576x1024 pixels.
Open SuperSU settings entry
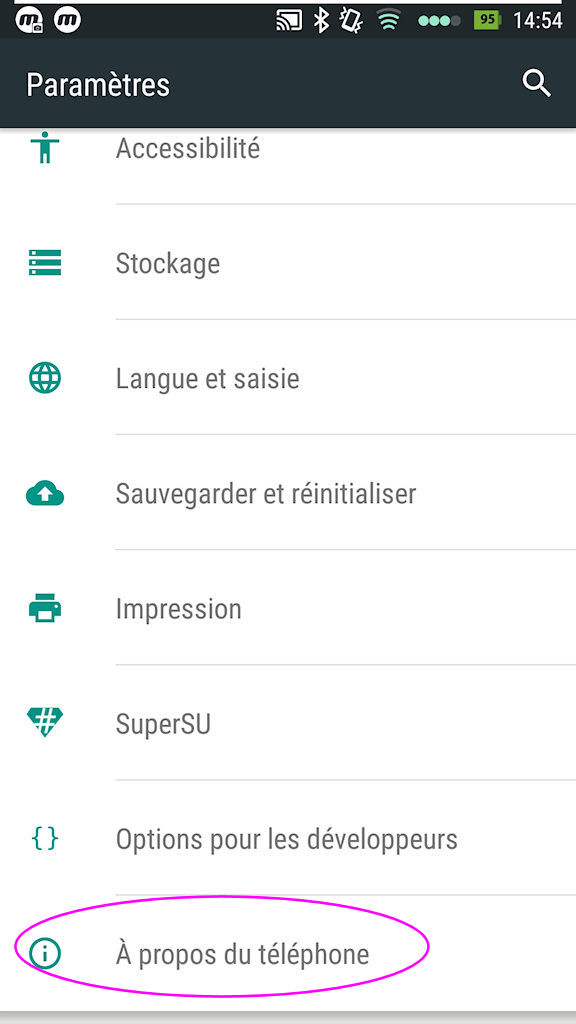(288, 723)
